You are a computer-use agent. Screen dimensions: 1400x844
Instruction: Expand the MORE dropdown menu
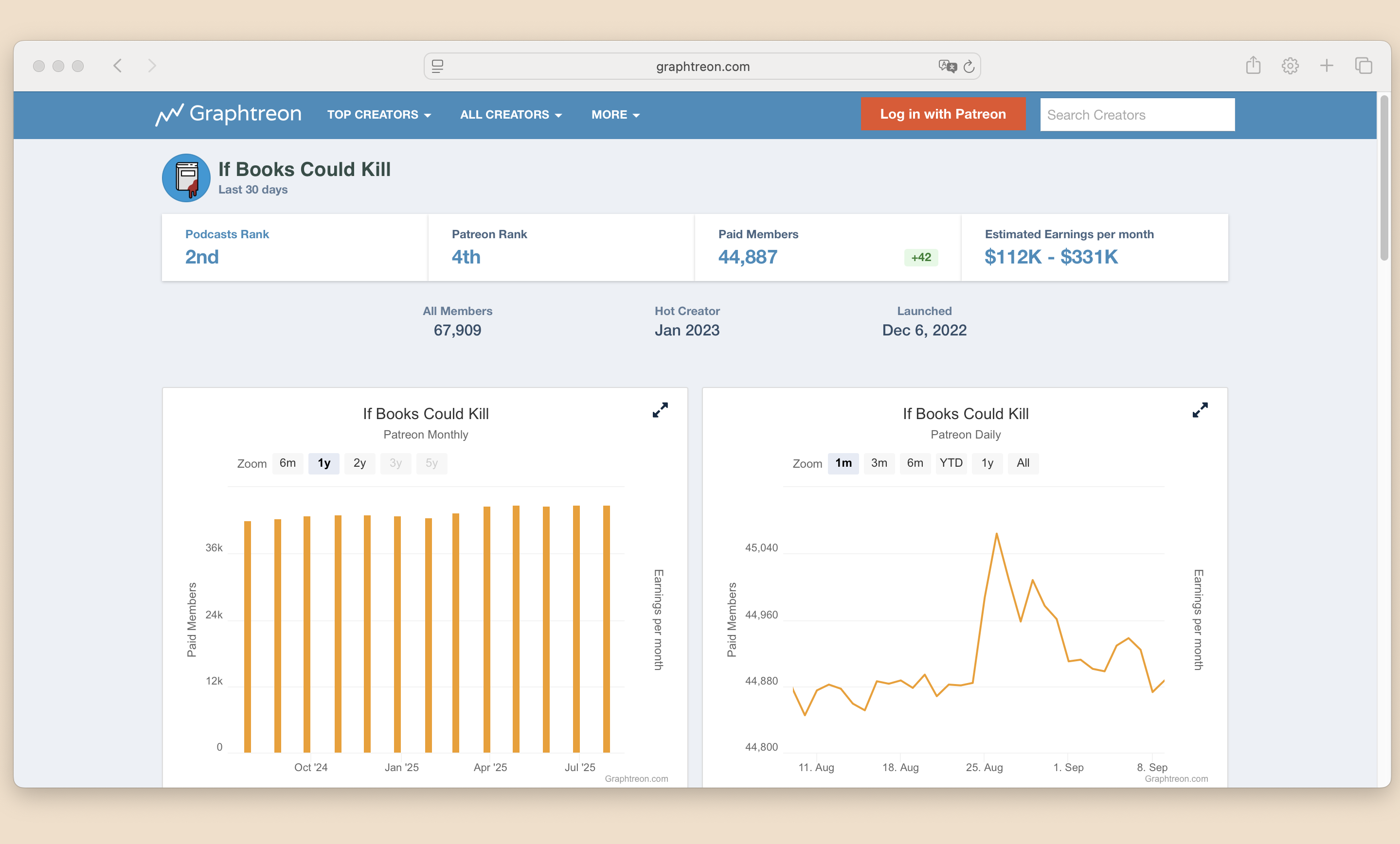pos(615,115)
